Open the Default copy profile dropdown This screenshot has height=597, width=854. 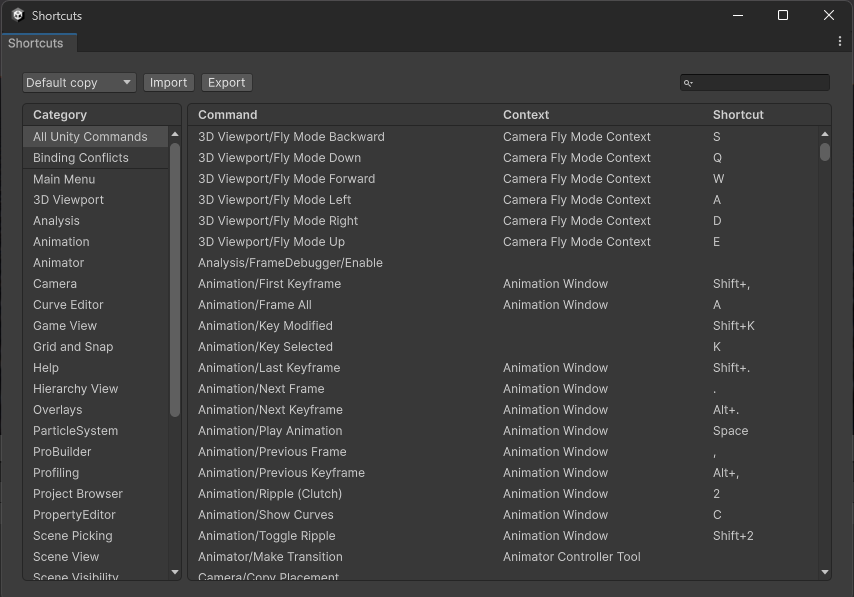(79, 83)
